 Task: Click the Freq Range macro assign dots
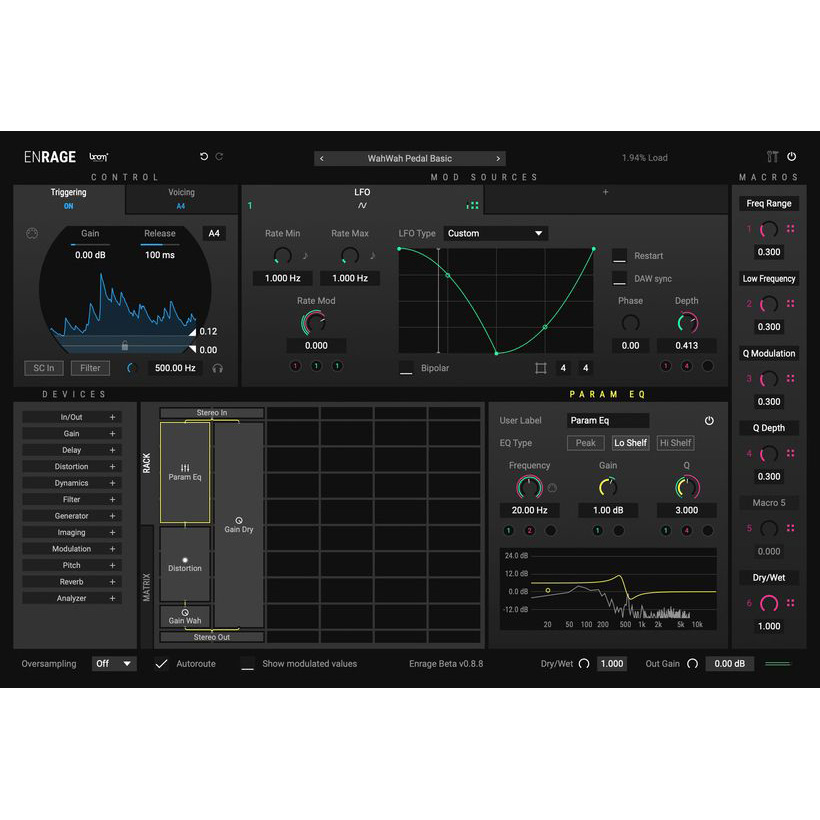(791, 229)
